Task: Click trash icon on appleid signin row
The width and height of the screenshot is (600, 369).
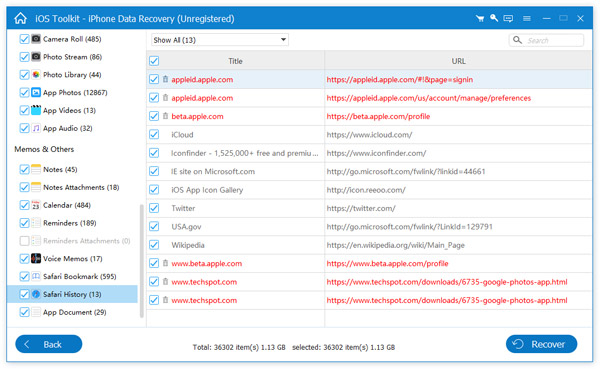Action: (165, 79)
